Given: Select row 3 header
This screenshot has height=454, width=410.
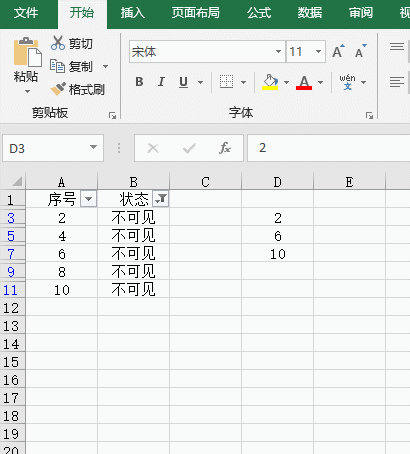Looking at the screenshot, I should [12, 218].
